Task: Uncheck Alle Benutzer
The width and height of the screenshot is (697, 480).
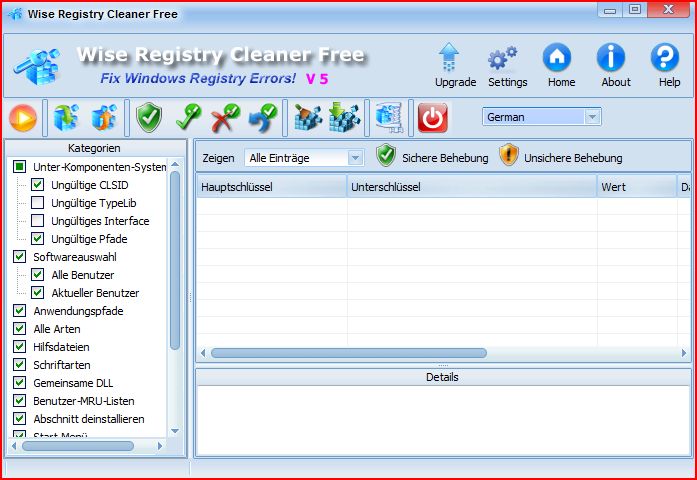Action: 37,275
